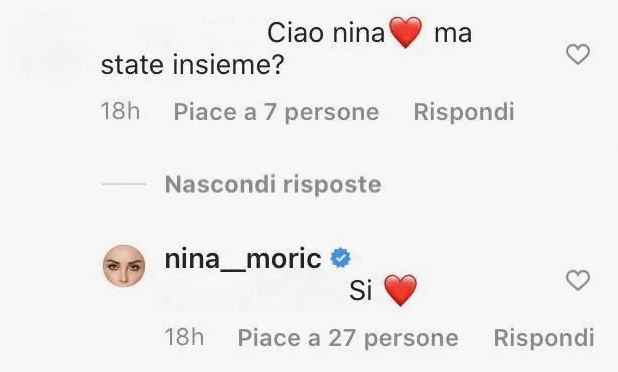Screen dimensions: 618x372
Task: Click the blurred mention before 'Si' in the reply
Action: (x=254, y=292)
